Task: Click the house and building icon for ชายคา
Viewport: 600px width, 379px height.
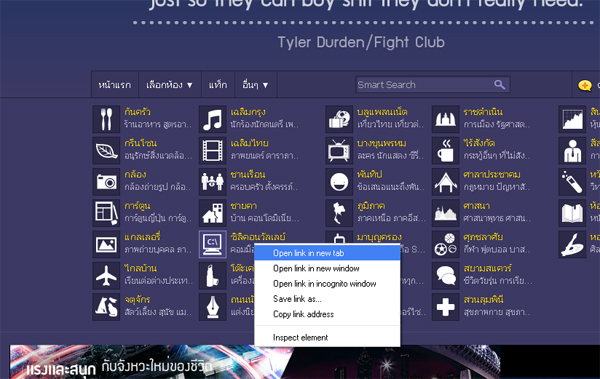Action: pyautogui.click(x=213, y=213)
